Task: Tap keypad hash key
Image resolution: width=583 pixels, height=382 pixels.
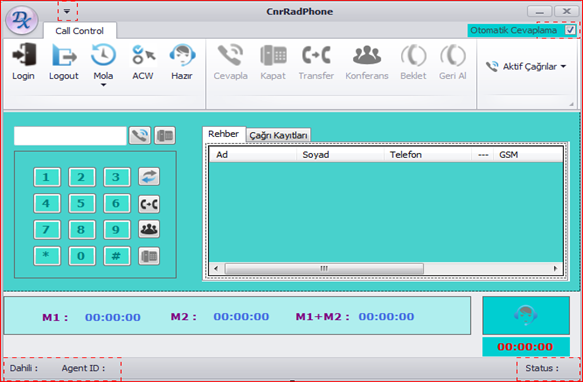Action: click(x=117, y=256)
